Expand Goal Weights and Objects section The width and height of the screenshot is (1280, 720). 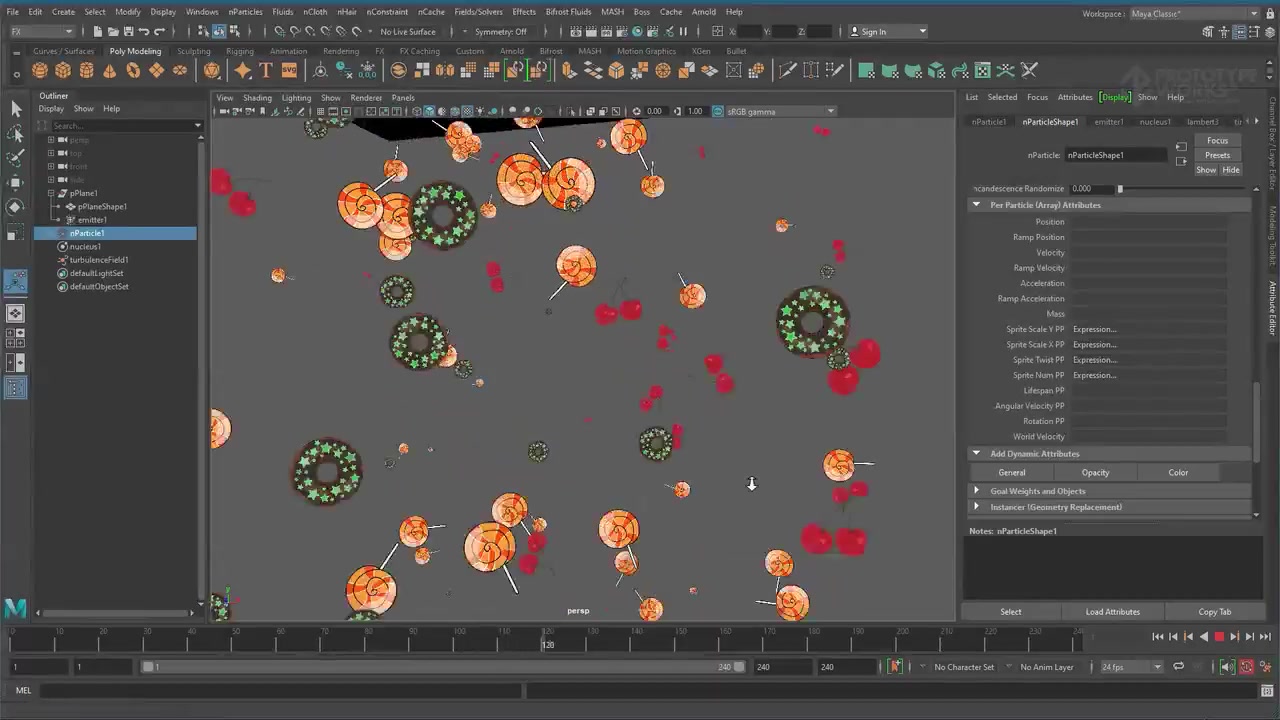pos(977,491)
